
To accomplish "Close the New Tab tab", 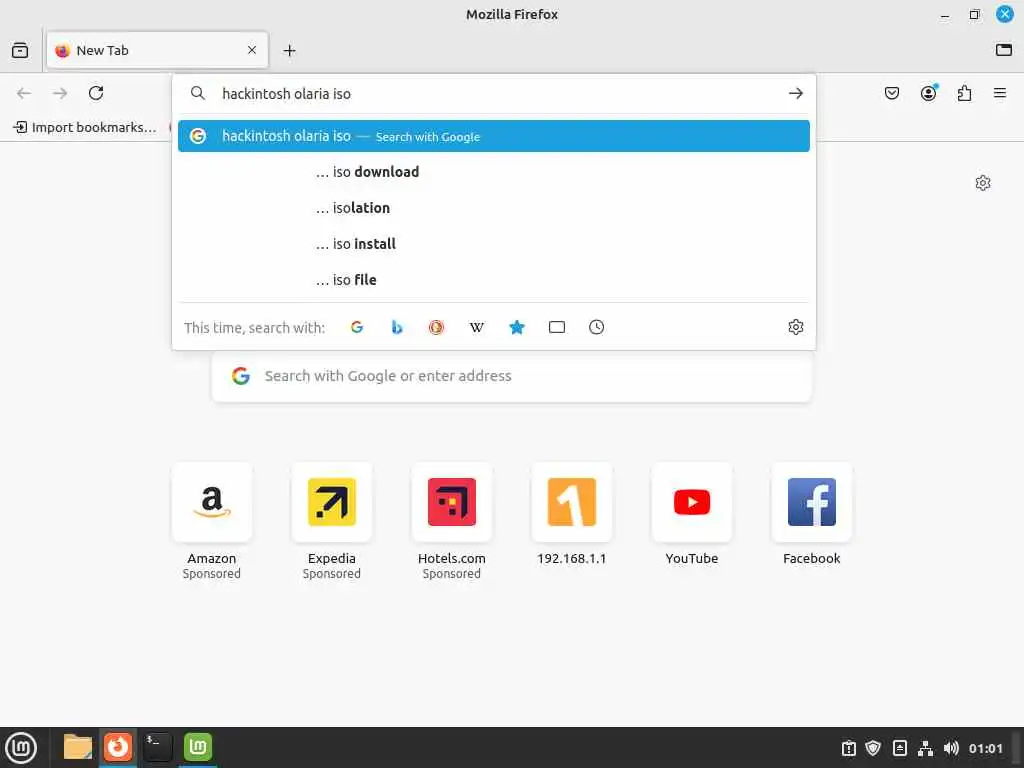I will point(251,50).
